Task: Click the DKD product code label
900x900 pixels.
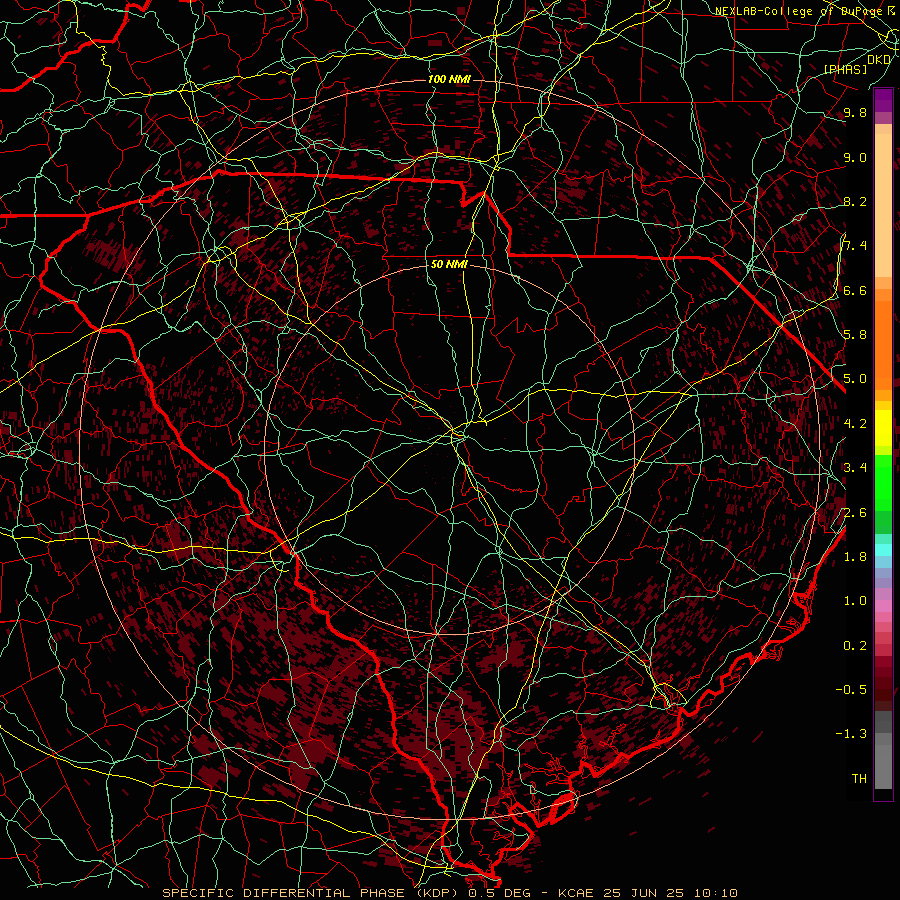Action: (x=879, y=60)
